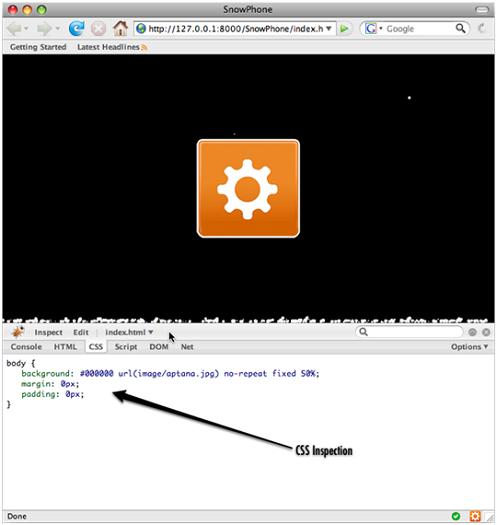The image size is (497, 525).
Task: Click the magnifier in the Google search box
Action: [x=461, y=28]
